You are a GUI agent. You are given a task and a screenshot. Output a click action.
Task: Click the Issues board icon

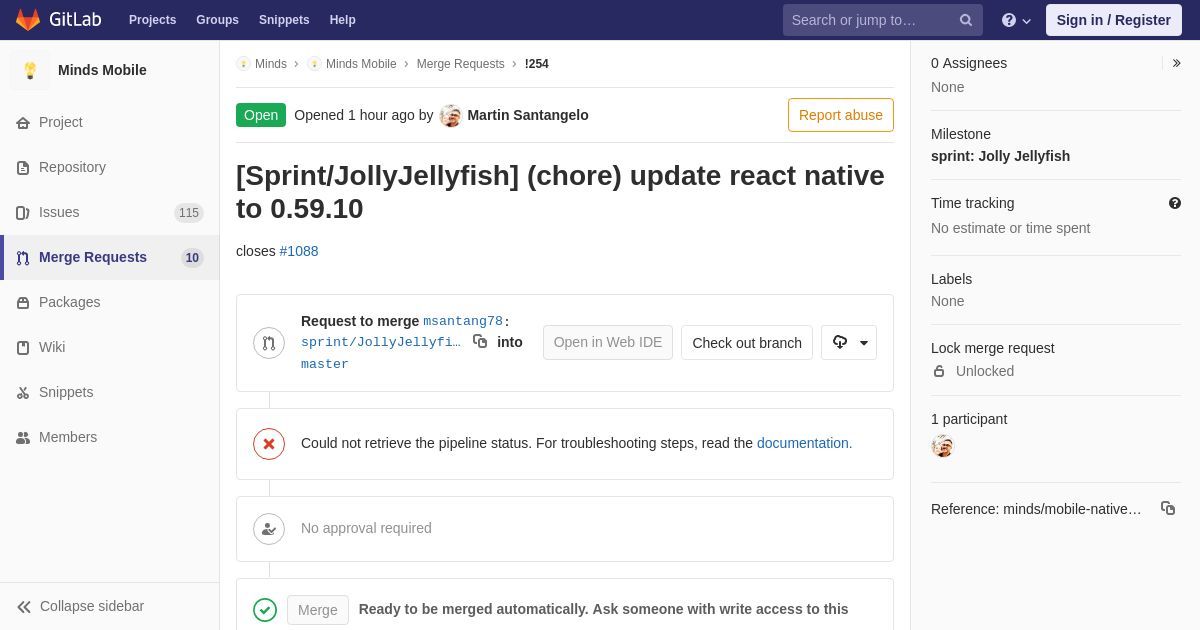(x=23, y=213)
